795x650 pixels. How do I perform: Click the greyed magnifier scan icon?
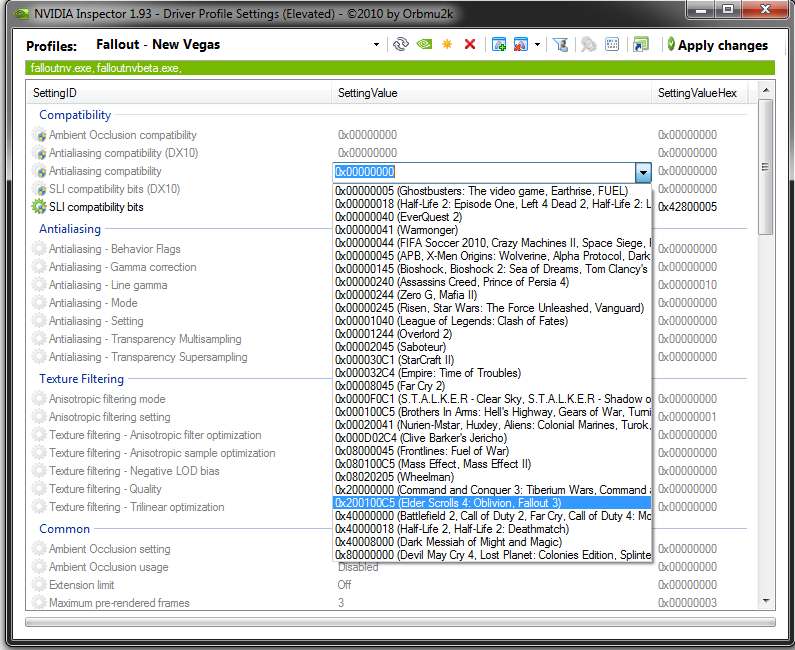point(588,45)
